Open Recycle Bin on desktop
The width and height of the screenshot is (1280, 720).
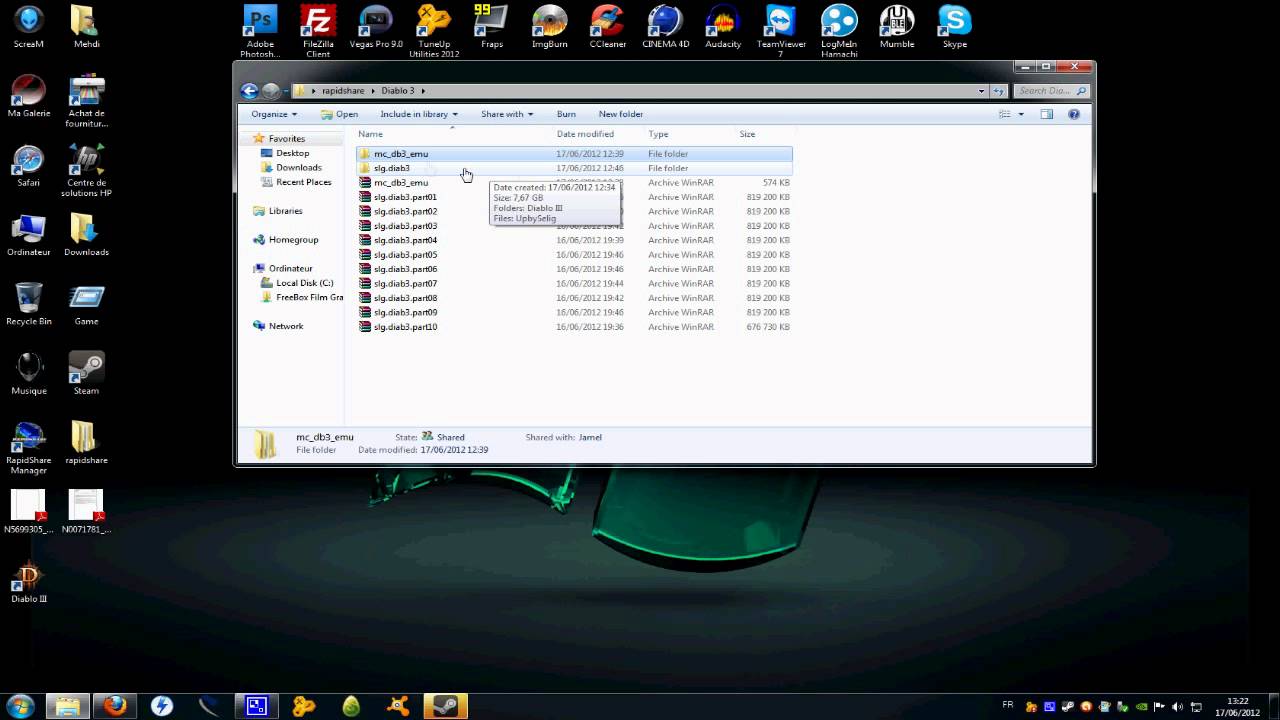click(x=28, y=304)
